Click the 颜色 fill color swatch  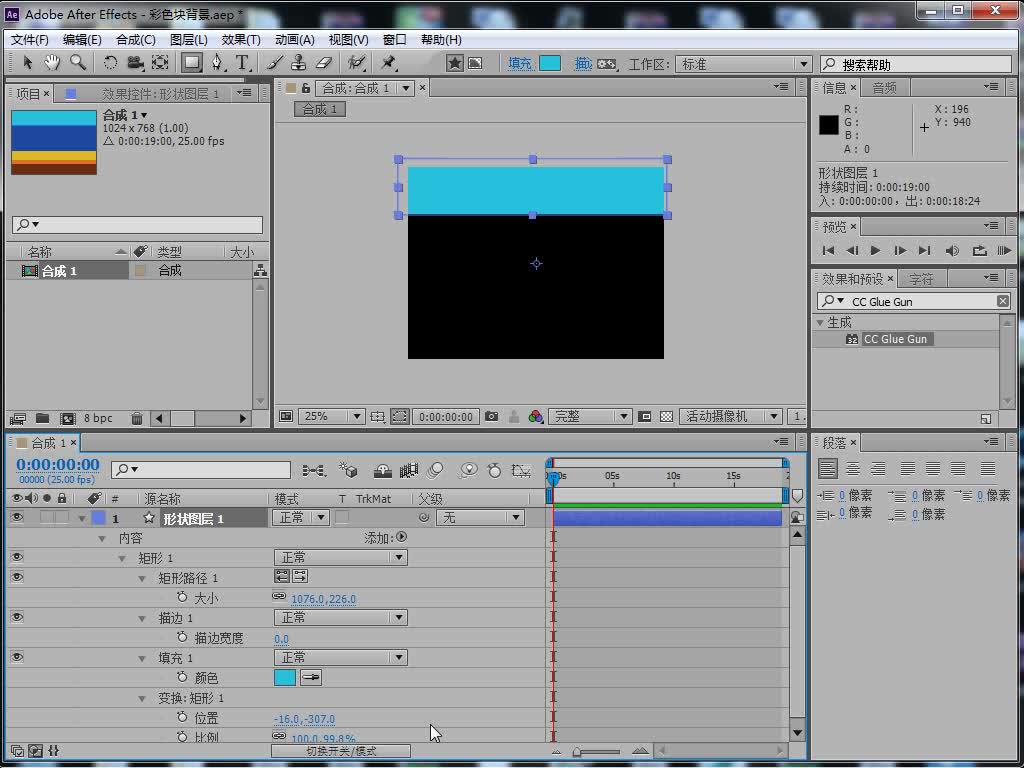click(285, 678)
